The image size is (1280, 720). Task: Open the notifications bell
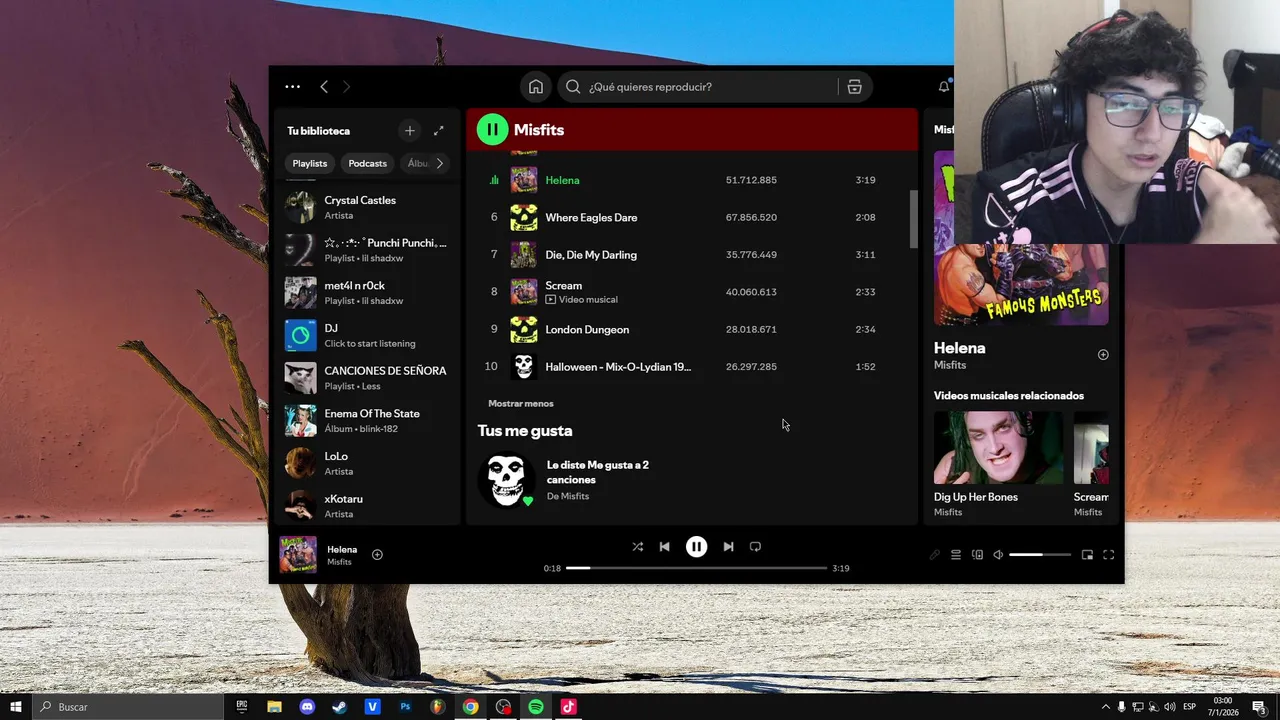coord(943,87)
